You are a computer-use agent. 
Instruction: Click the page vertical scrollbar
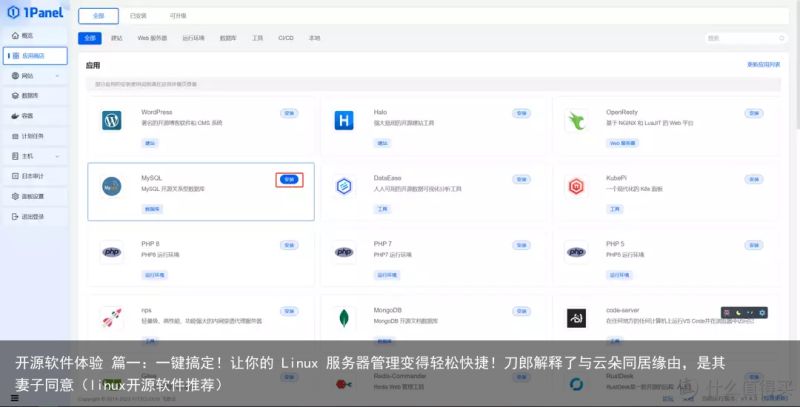click(x=797, y=64)
